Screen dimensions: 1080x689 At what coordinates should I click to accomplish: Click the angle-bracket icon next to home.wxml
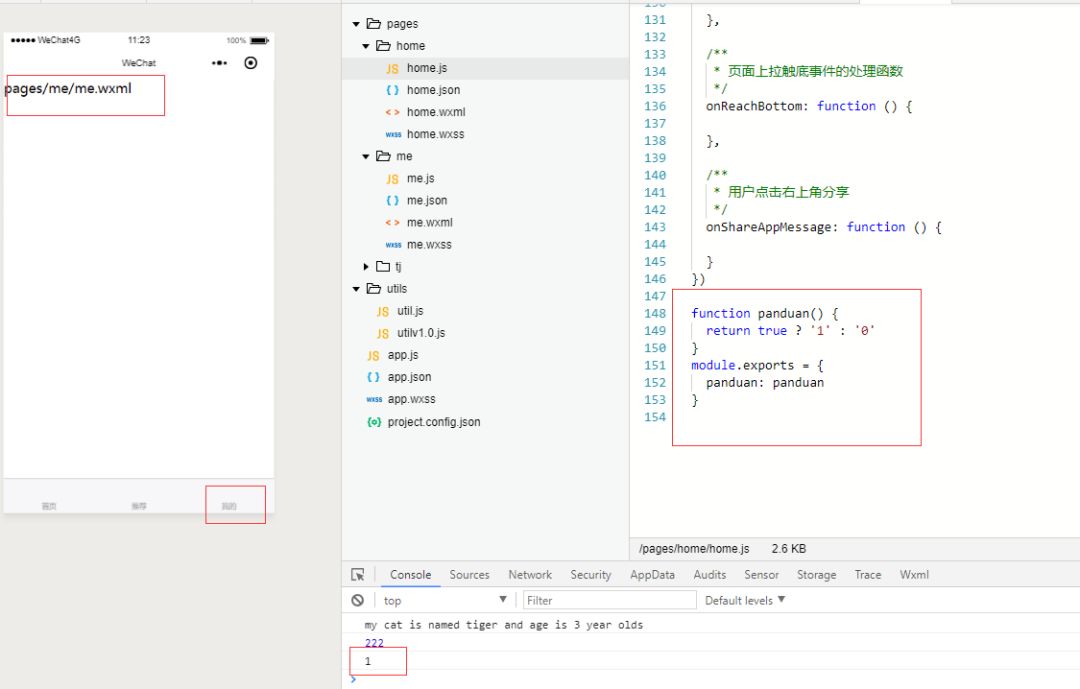[392, 112]
